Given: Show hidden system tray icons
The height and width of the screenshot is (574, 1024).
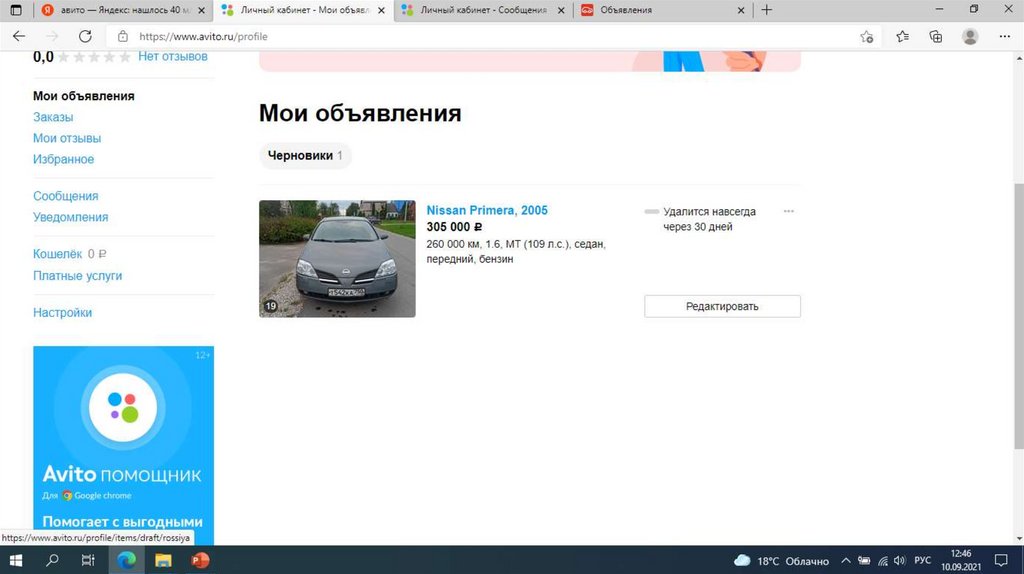Looking at the screenshot, I should [x=846, y=561].
